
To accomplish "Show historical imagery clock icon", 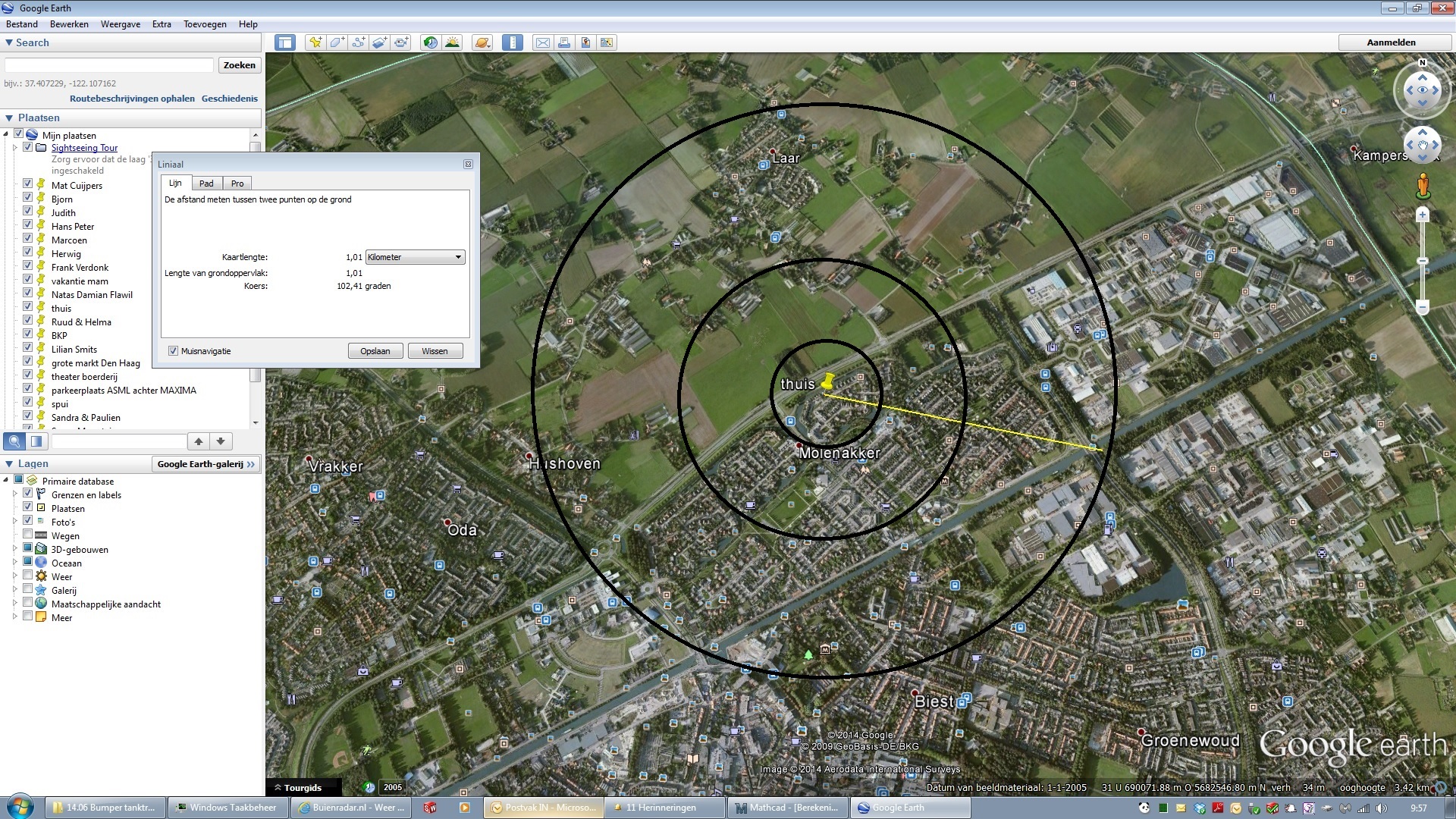I will 430,42.
